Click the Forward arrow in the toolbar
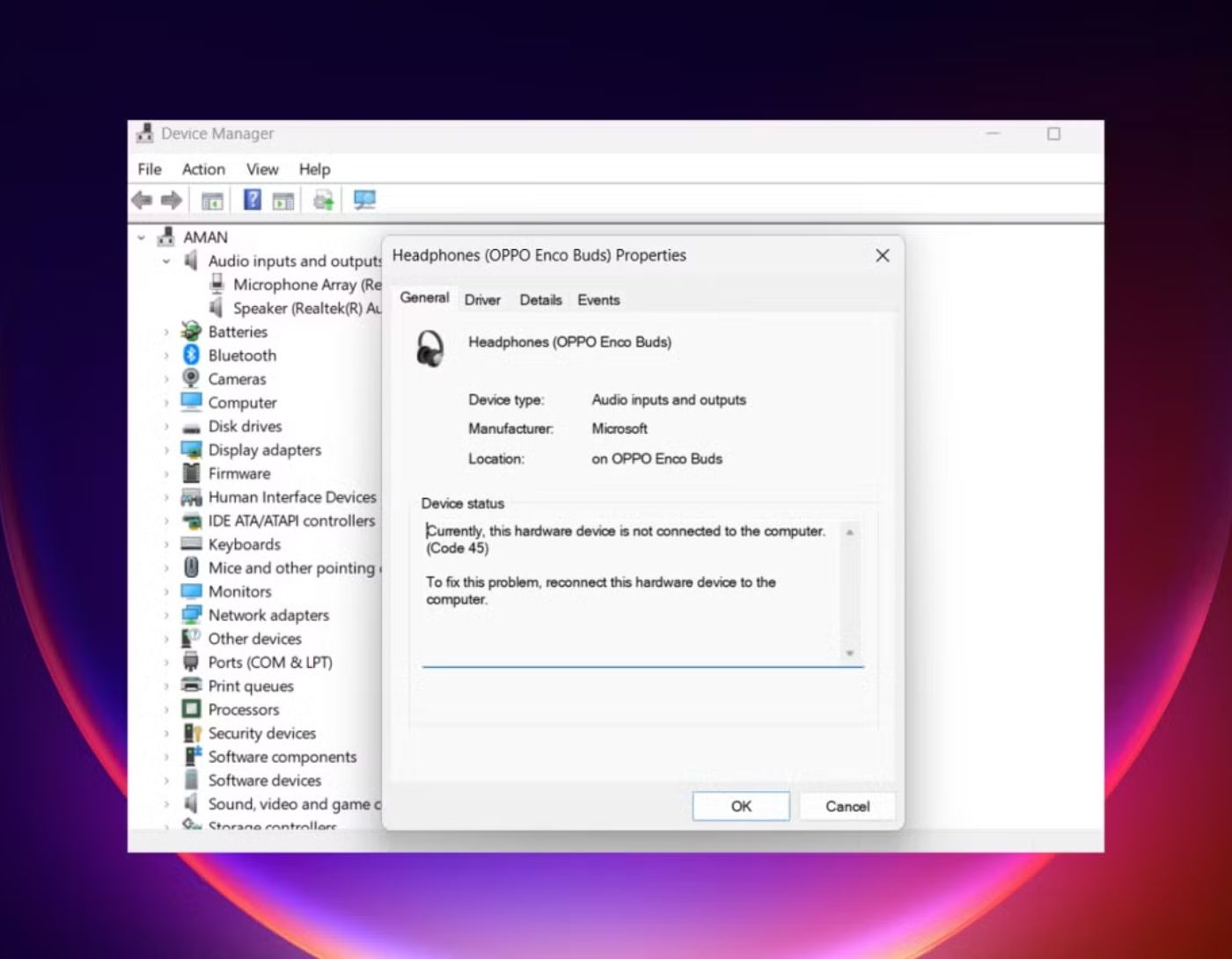Screen dimensions: 1232x959 tap(172, 201)
